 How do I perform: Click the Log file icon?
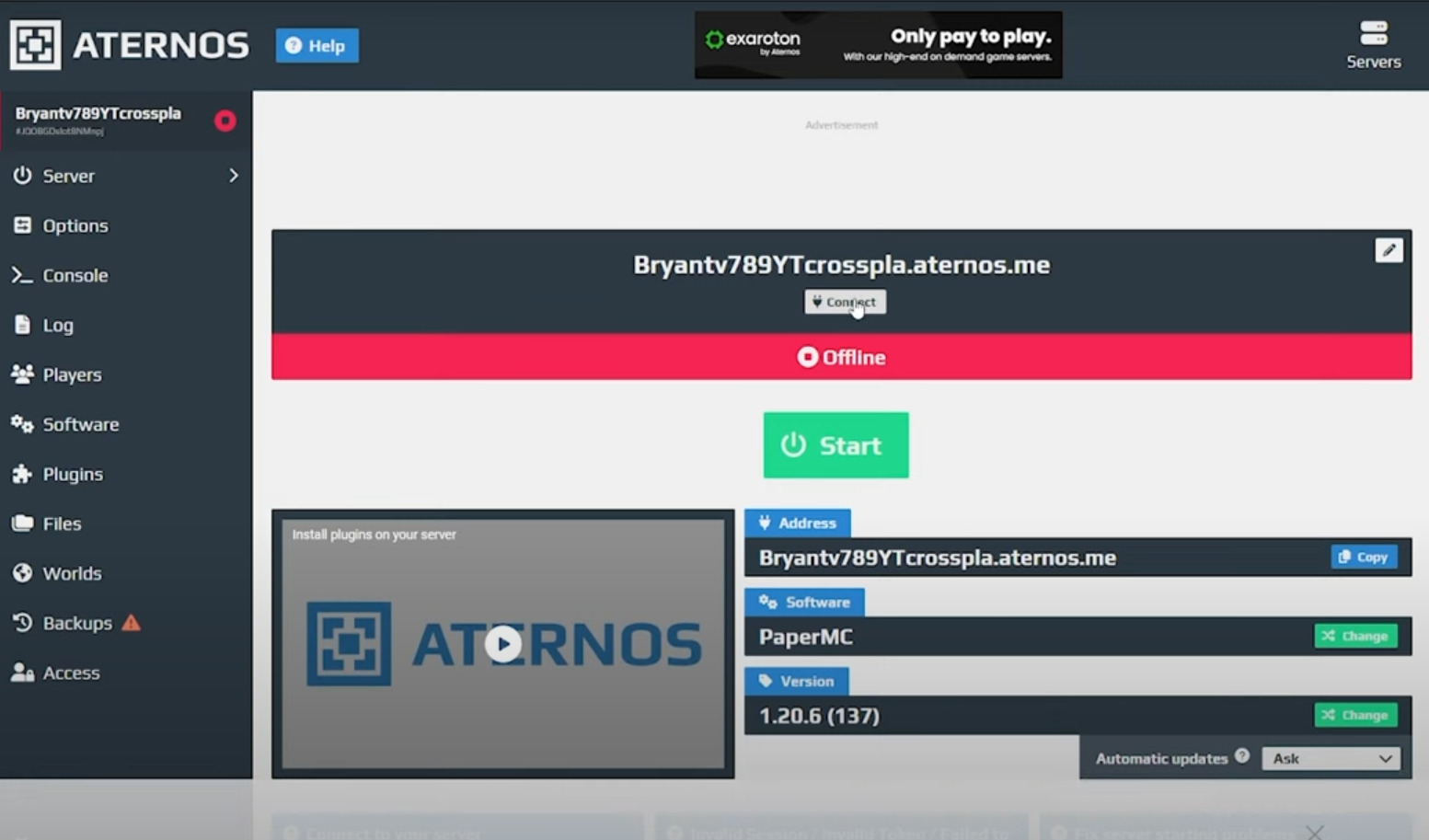(22, 324)
